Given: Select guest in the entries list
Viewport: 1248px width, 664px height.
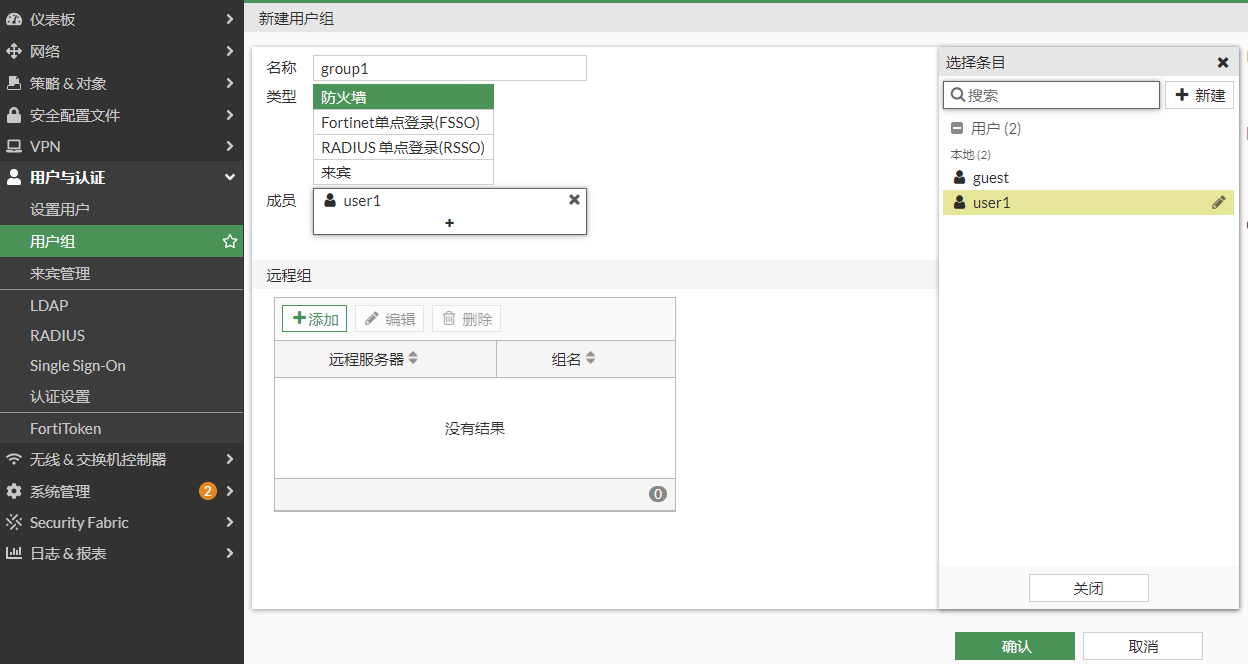Looking at the screenshot, I should click(x=1088, y=177).
